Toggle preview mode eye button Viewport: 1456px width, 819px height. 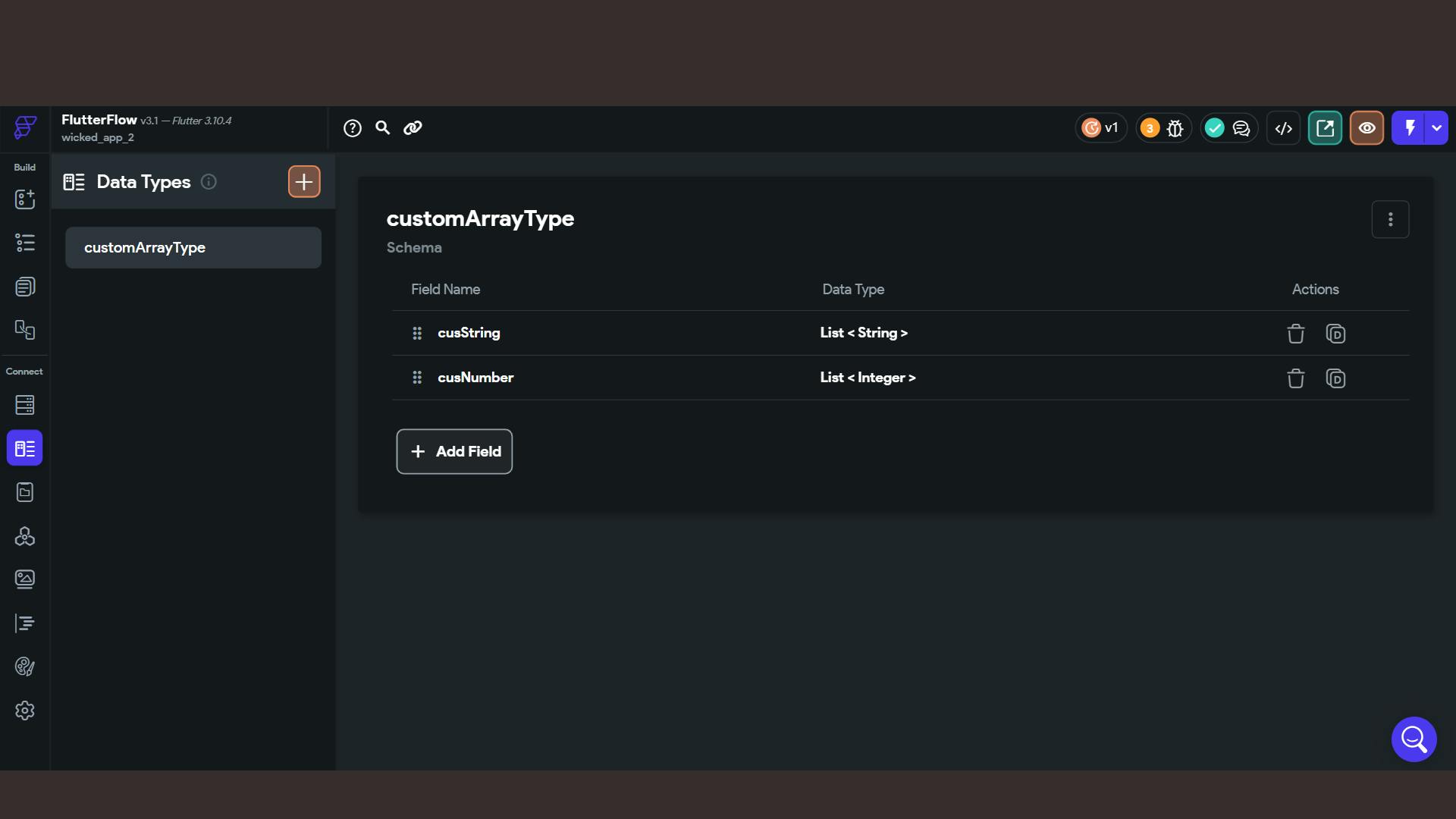pos(1367,128)
